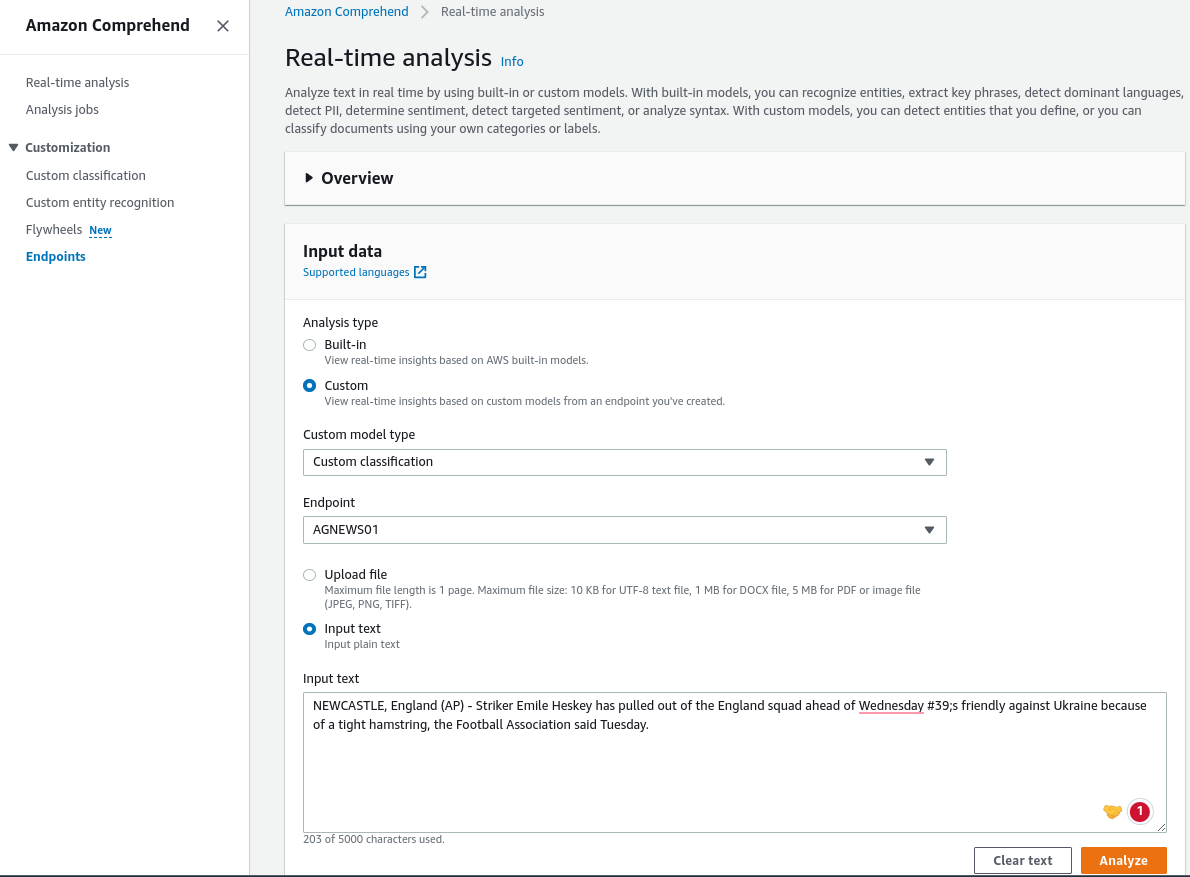The image size is (1190, 877).
Task: Click Amazon Comprehend breadcrumb link
Action: tap(347, 11)
